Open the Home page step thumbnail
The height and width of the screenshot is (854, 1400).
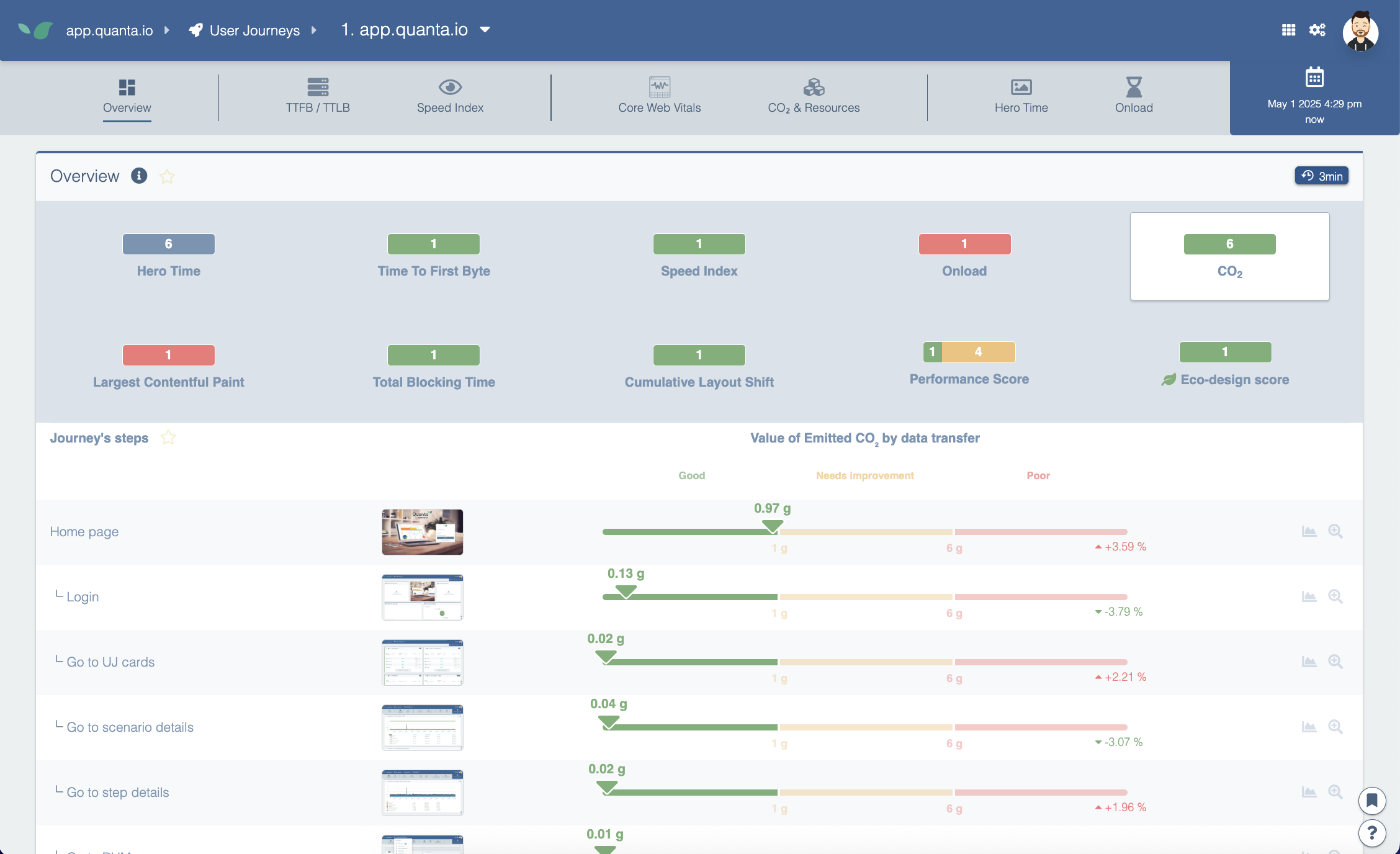[x=422, y=532]
